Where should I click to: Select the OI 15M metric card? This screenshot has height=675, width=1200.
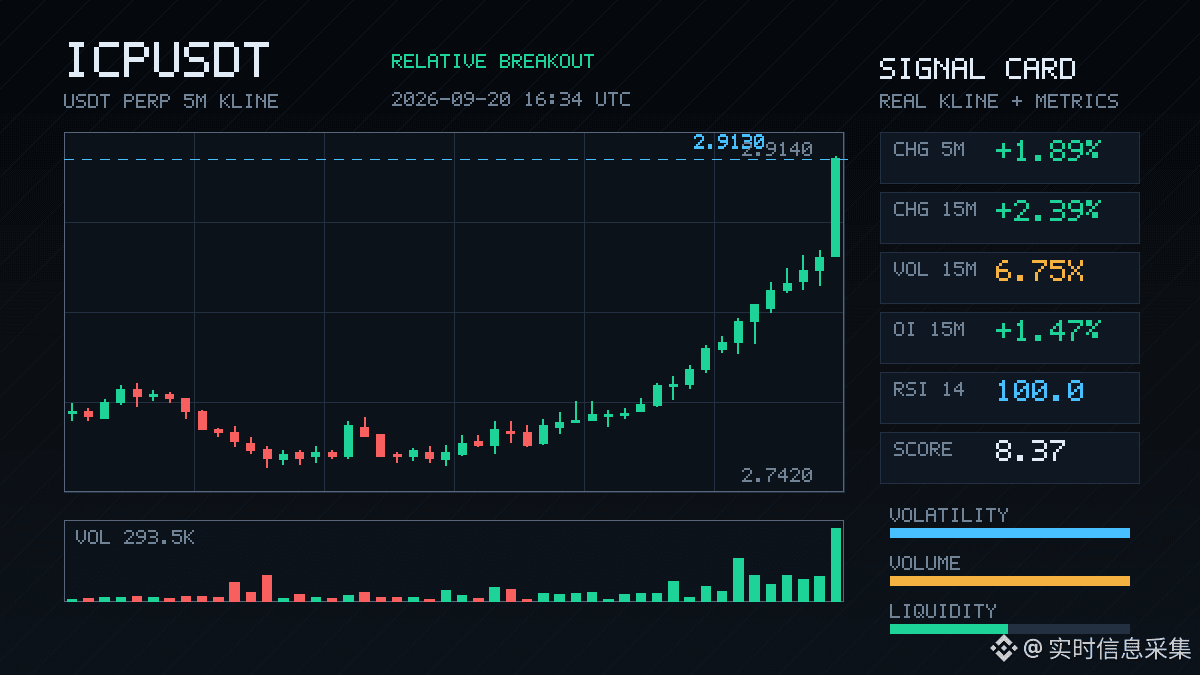(x=1009, y=337)
